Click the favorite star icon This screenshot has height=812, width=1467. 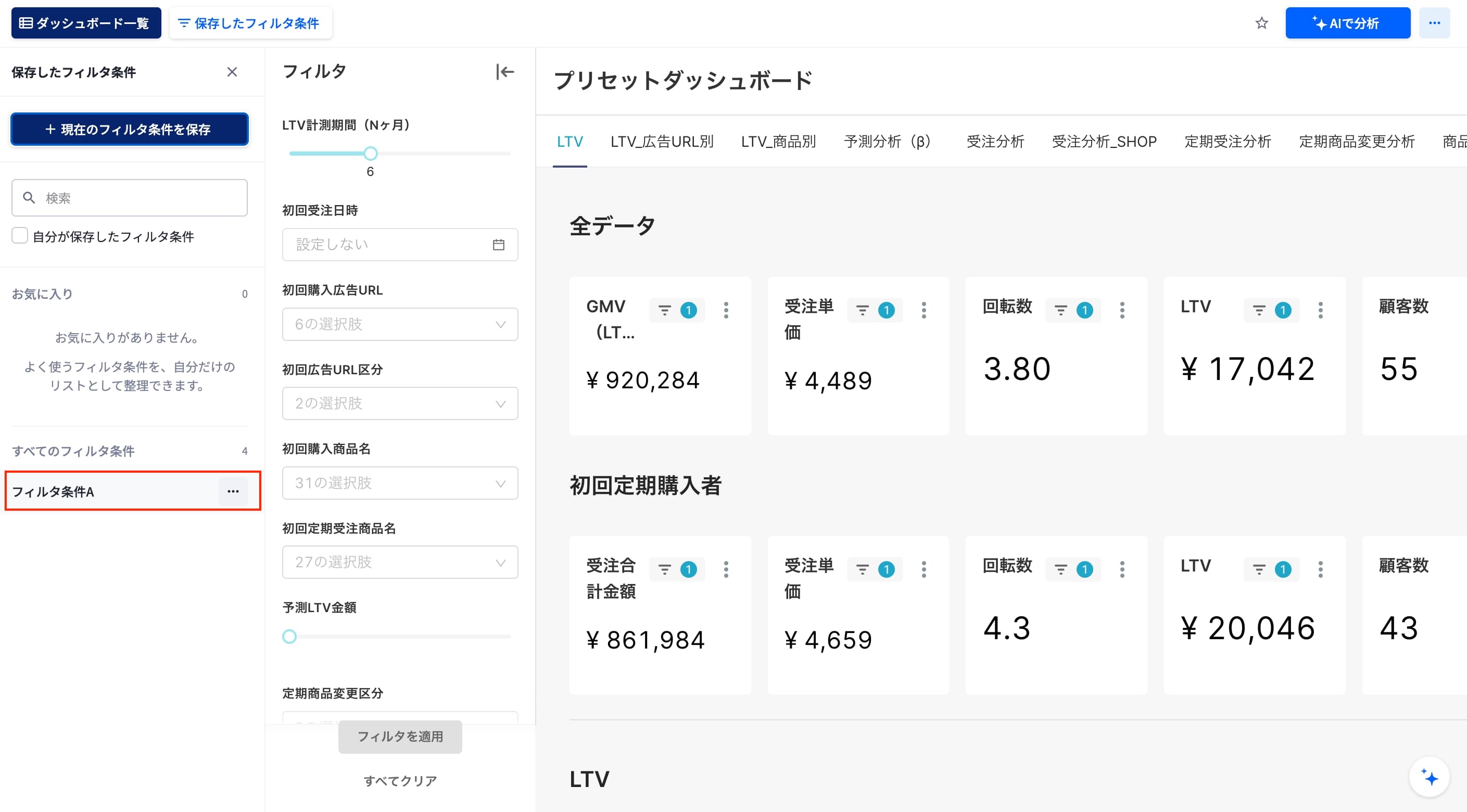coord(1261,23)
